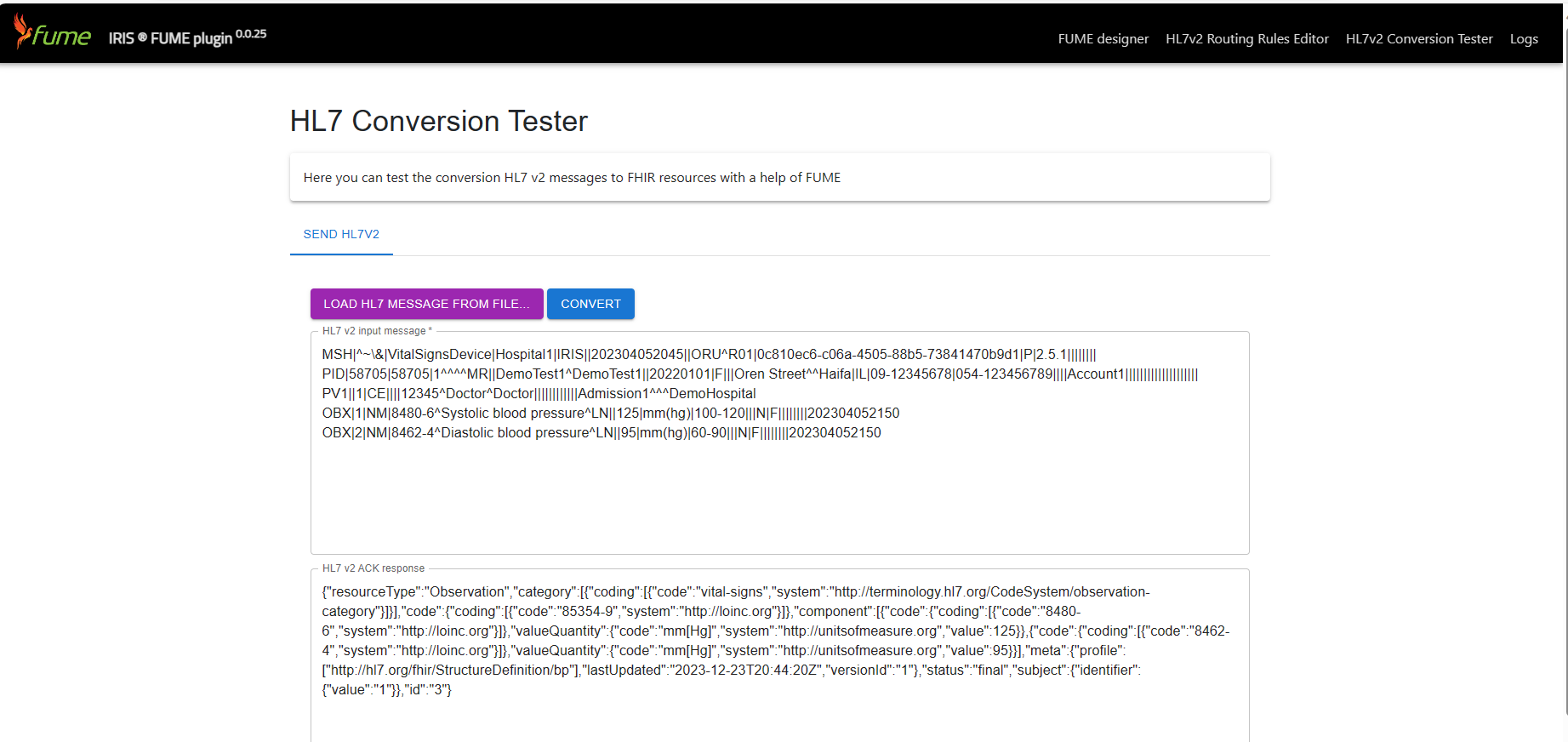Select the SEND HL7V2 tab

[x=341, y=234]
